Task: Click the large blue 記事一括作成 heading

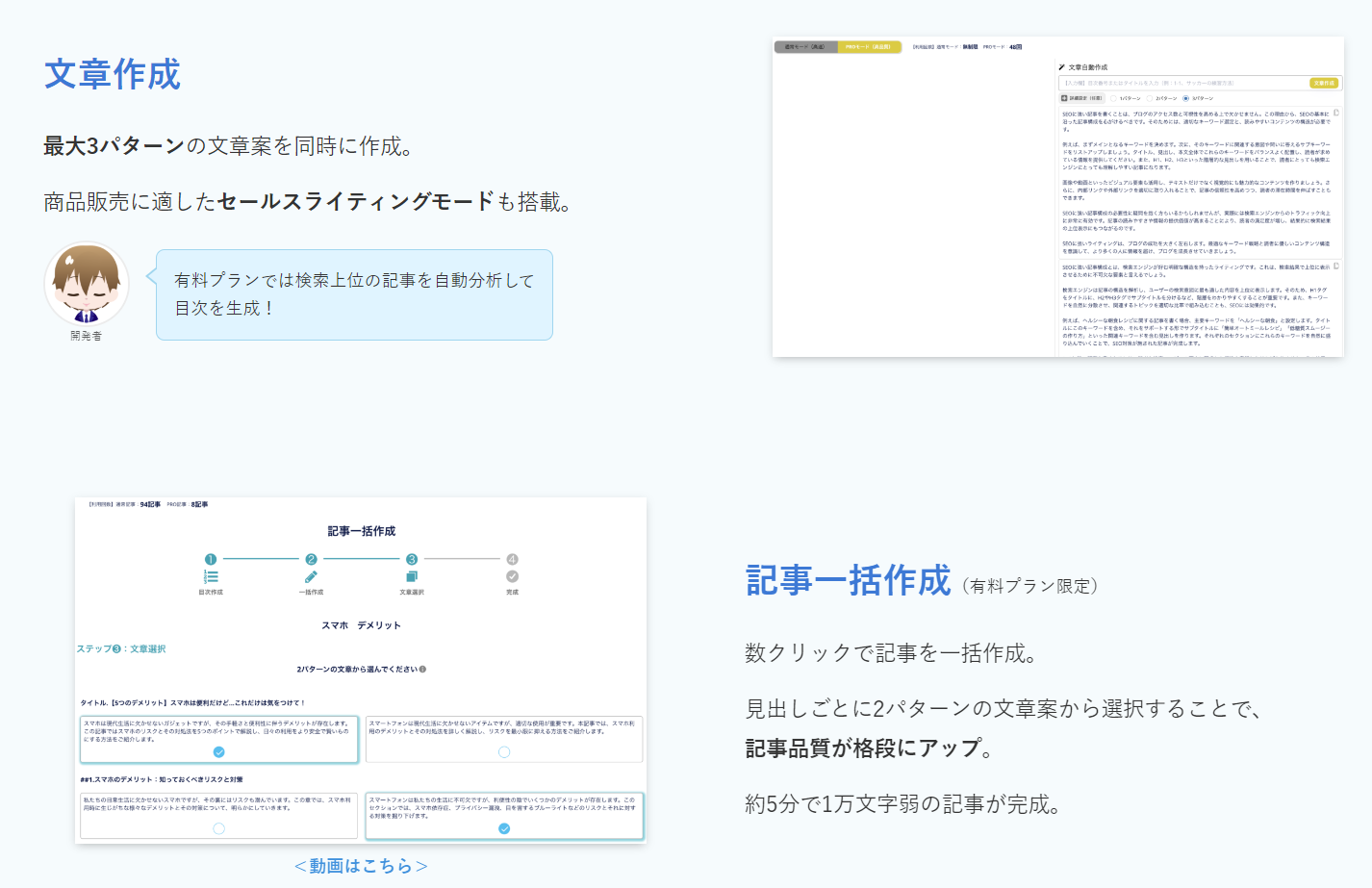Action: [849, 581]
